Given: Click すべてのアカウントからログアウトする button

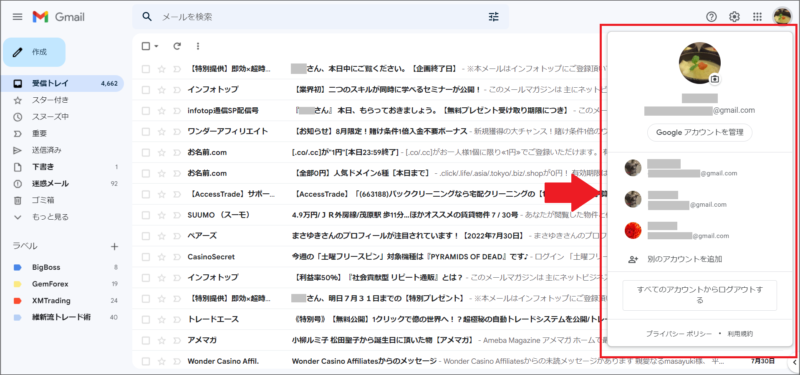Looking at the screenshot, I should (x=699, y=295).
